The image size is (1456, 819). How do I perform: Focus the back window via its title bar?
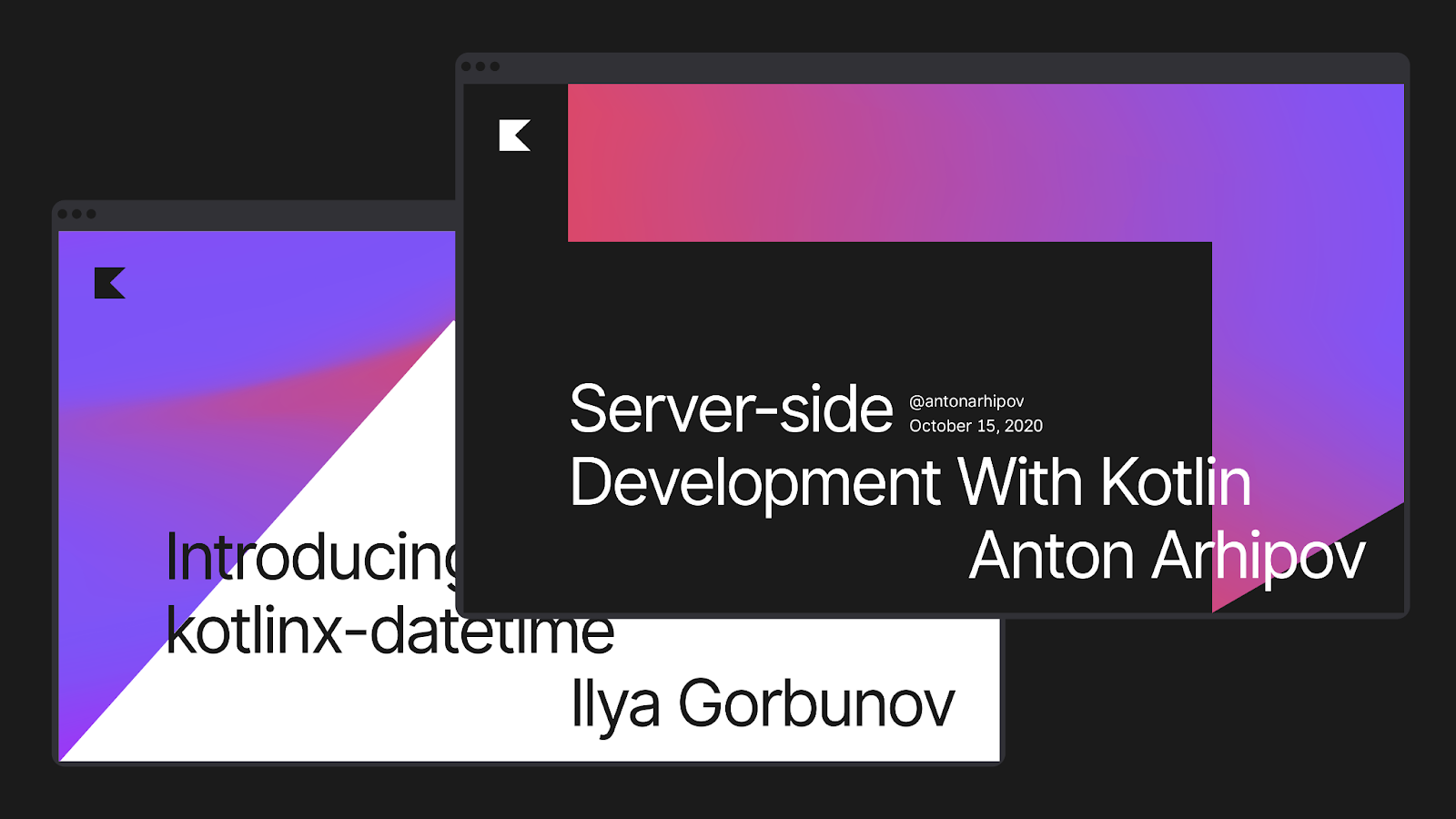point(273,215)
